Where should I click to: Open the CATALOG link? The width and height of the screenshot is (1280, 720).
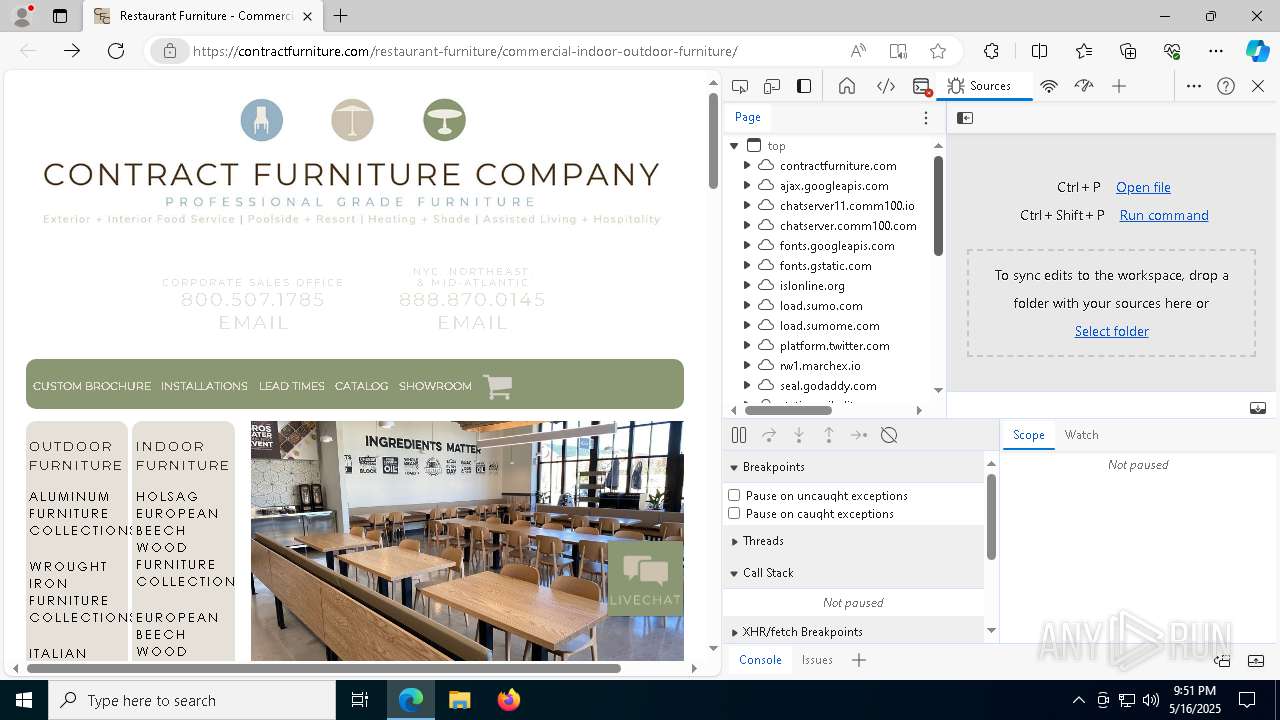click(x=361, y=386)
